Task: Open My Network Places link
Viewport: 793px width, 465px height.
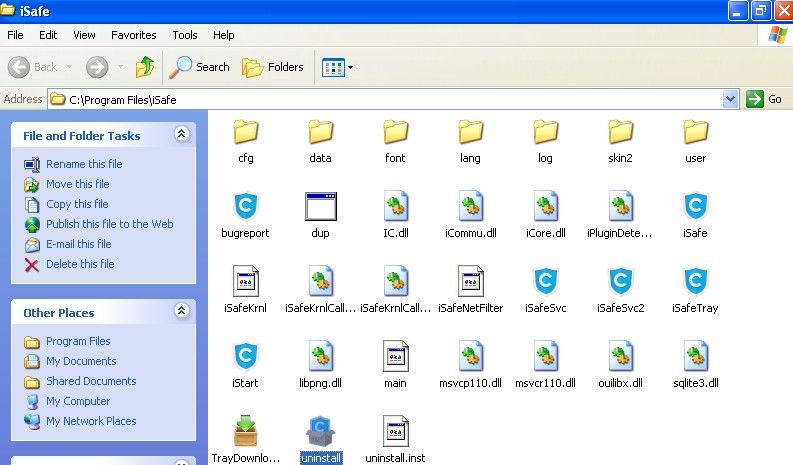Action: point(80,421)
